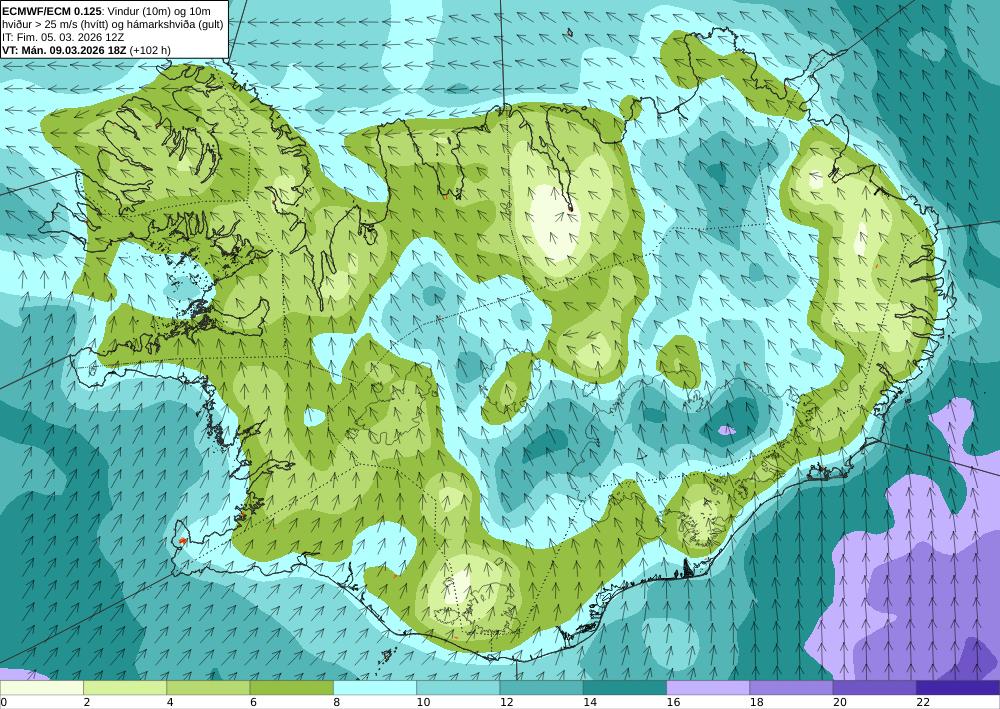The height and width of the screenshot is (709, 1000).
Task: Click the 4–6 m/s green legend swatch
Action: [208, 688]
